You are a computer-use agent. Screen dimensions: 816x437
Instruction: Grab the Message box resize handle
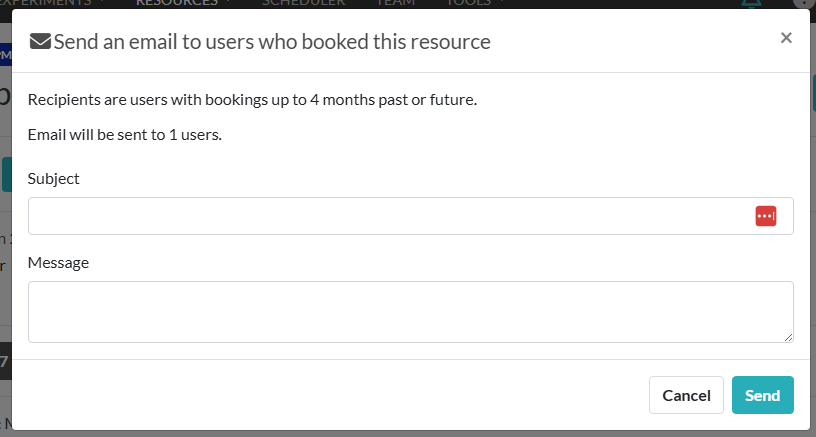[x=788, y=337]
